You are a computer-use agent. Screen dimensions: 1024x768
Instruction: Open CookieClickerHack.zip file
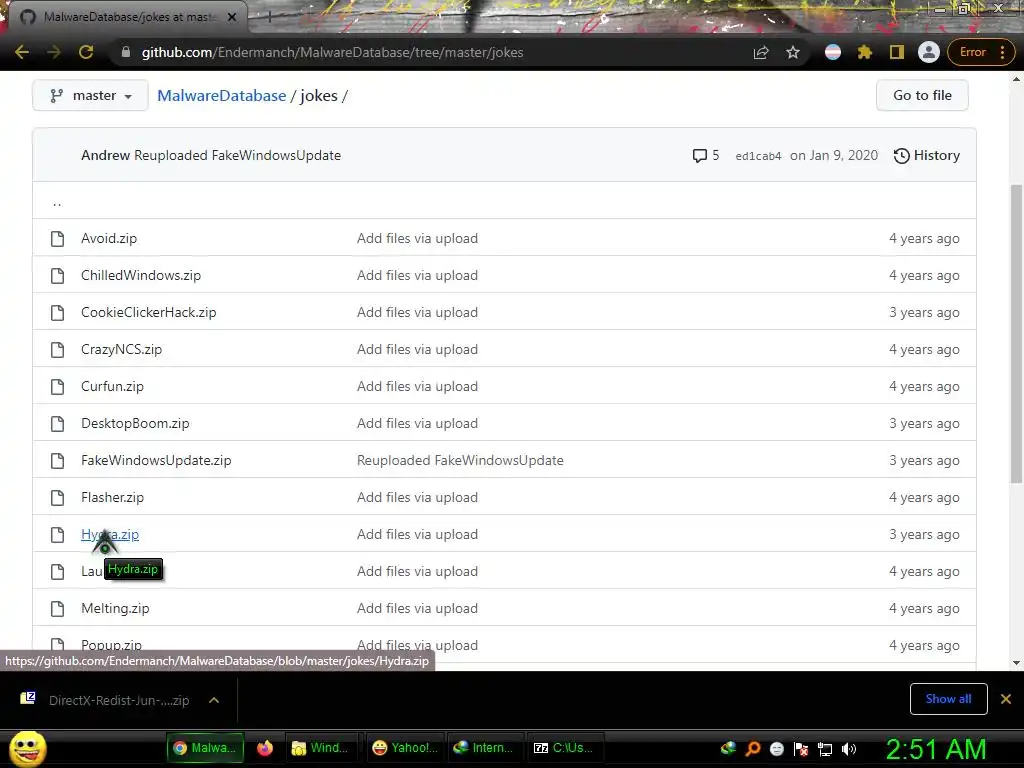[x=149, y=313]
